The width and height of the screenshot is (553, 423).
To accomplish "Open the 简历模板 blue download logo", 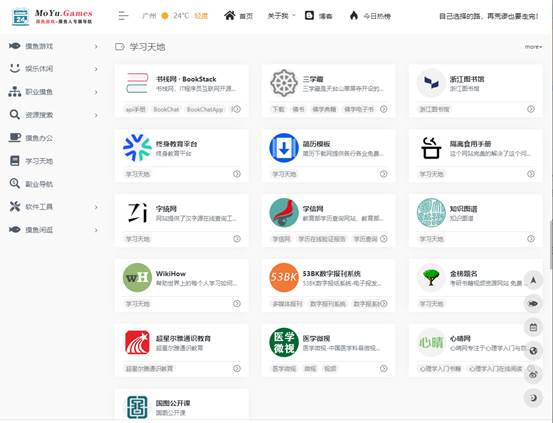I will pyautogui.click(x=284, y=148).
